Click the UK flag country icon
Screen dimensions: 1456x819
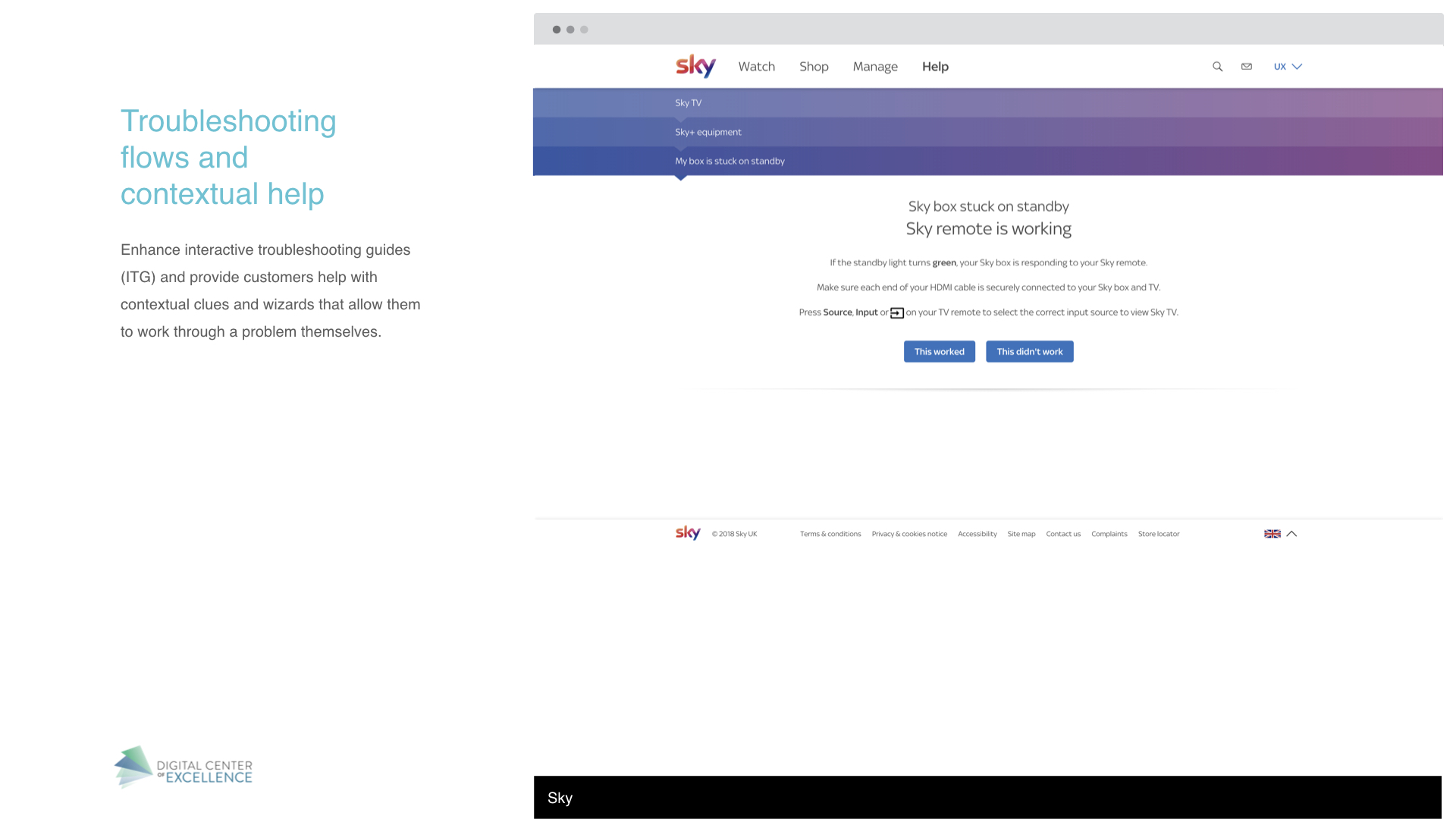click(x=1272, y=534)
